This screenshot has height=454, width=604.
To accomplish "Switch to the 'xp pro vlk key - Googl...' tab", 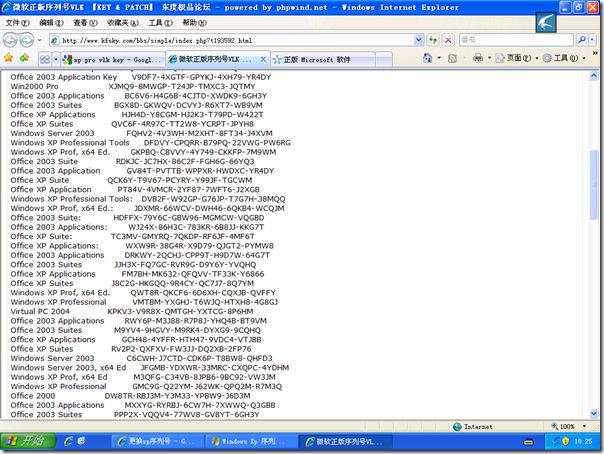I will (x=113, y=60).
